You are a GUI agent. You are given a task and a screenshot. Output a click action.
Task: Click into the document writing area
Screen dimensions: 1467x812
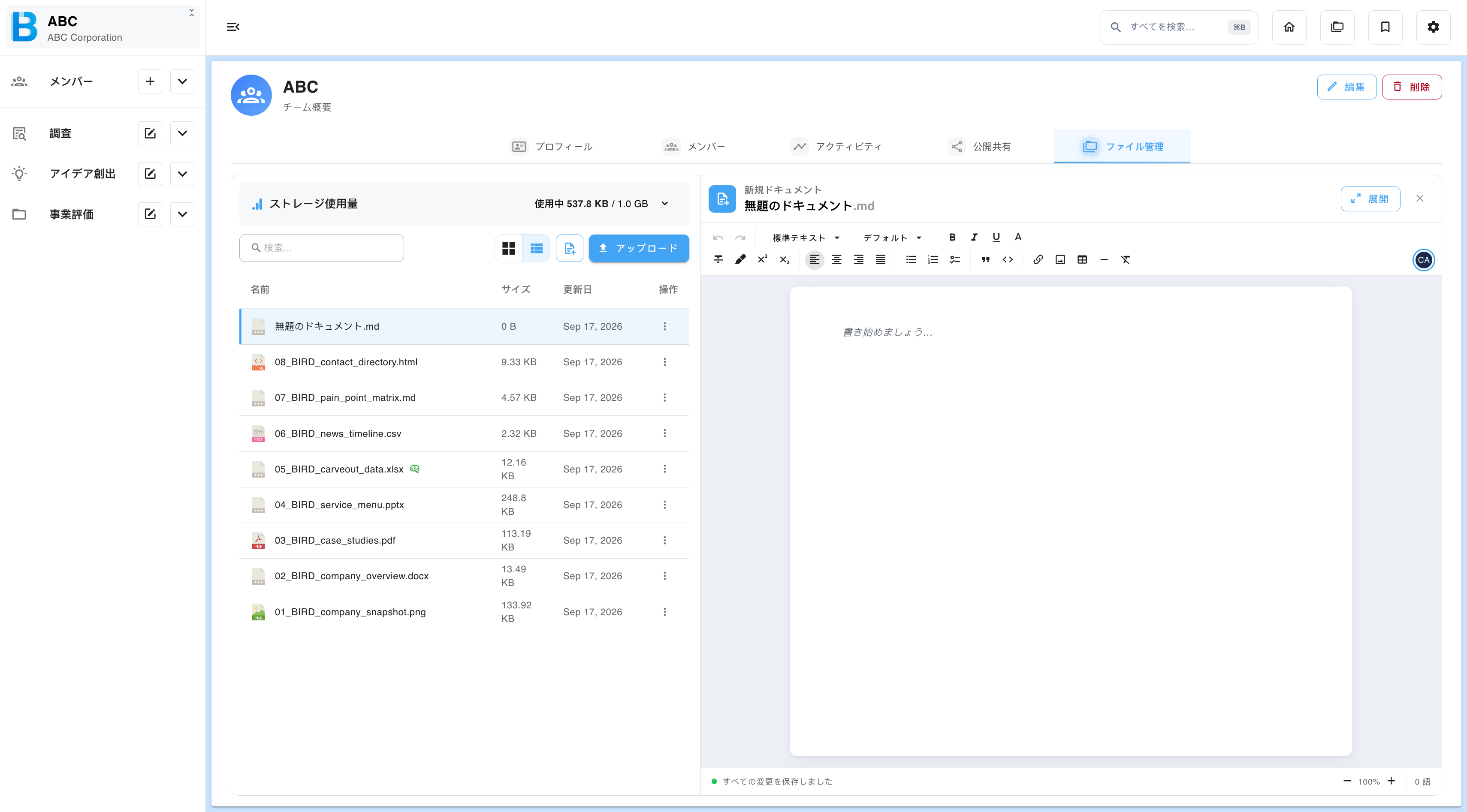point(1071,521)
